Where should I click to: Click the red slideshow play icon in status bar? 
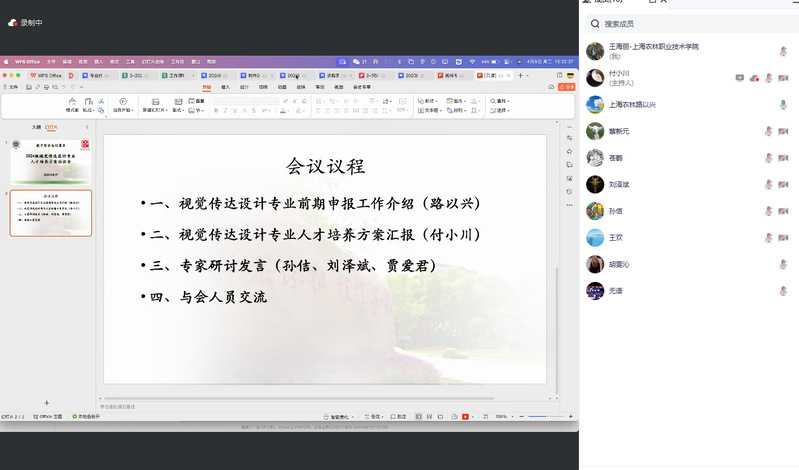pos(464,416)
